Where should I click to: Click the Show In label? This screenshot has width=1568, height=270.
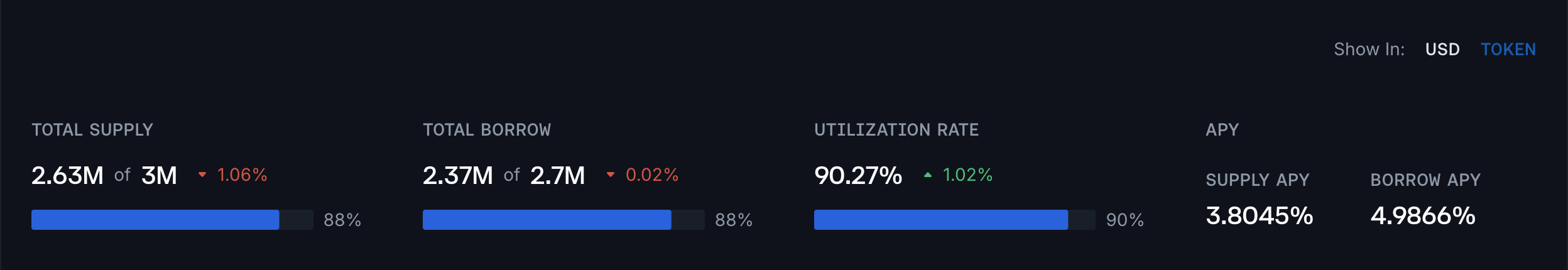(1369, 50)
